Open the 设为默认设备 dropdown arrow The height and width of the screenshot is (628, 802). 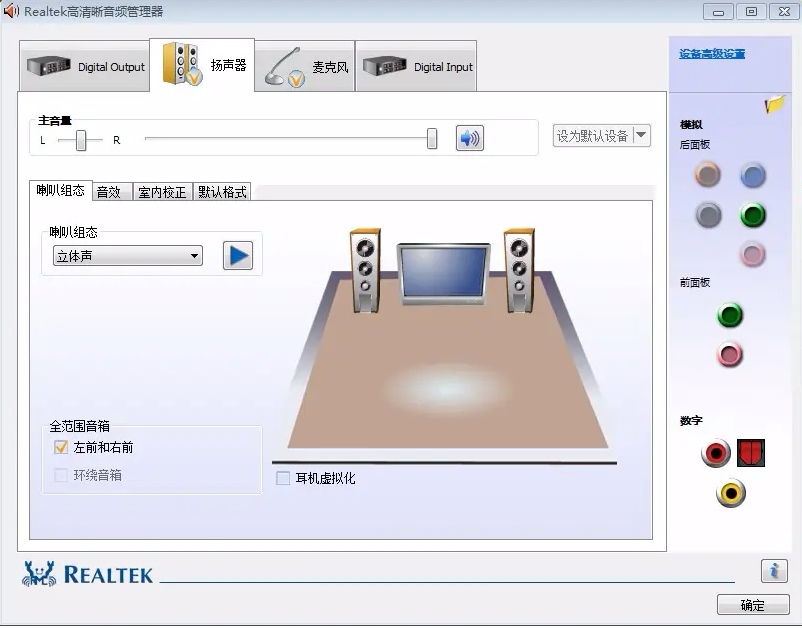click(641, 136)
